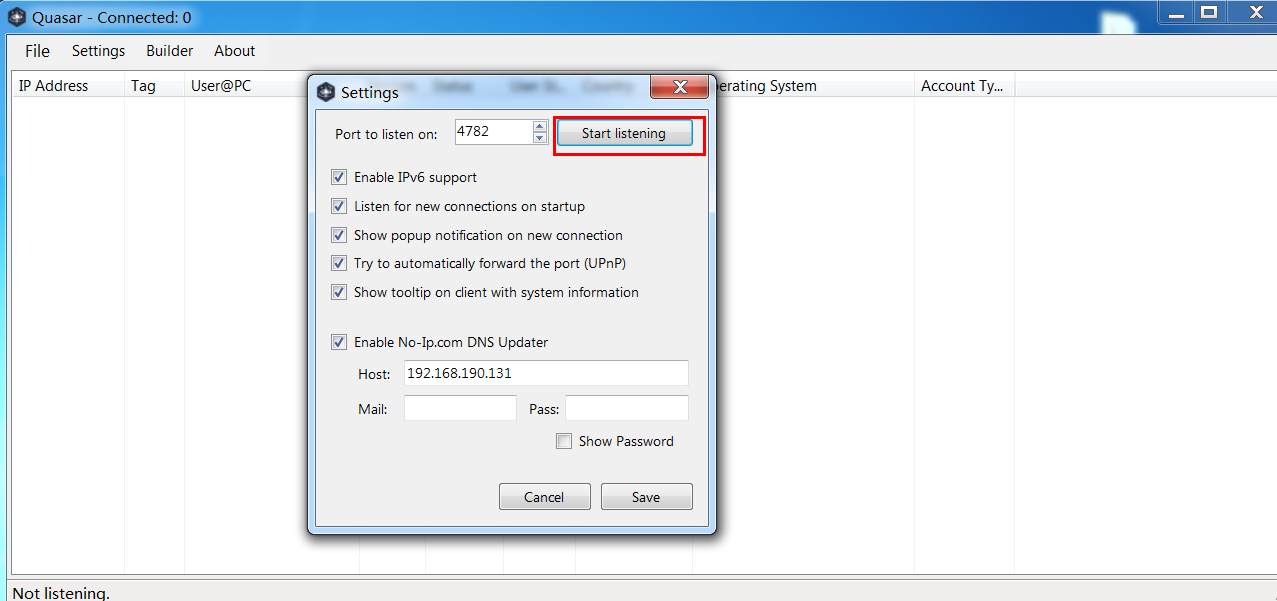Sort by IP Address column header

(x=68, y=86)
